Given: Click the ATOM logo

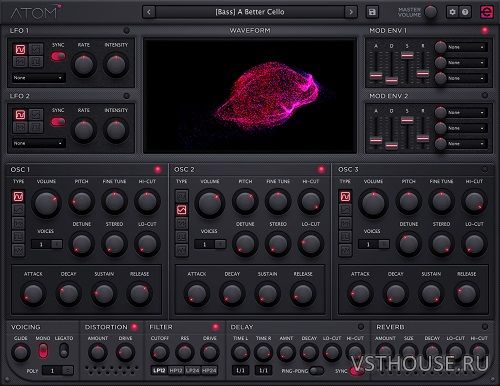Looking at the screenshot, I should pyautogui.click(x=36, y=12).
